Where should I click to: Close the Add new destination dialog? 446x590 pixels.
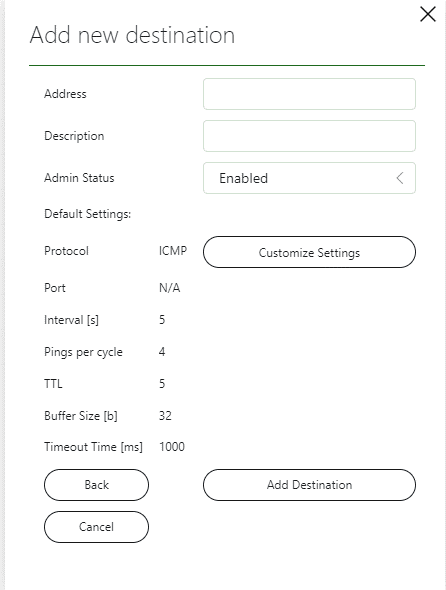(428, 15)
